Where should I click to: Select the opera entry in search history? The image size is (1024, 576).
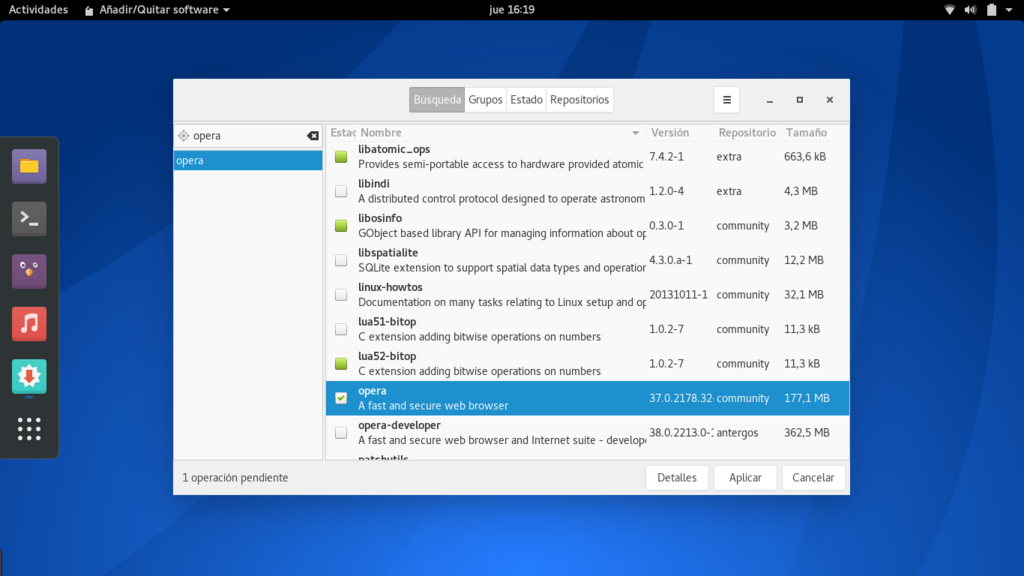tap(248, 160)
